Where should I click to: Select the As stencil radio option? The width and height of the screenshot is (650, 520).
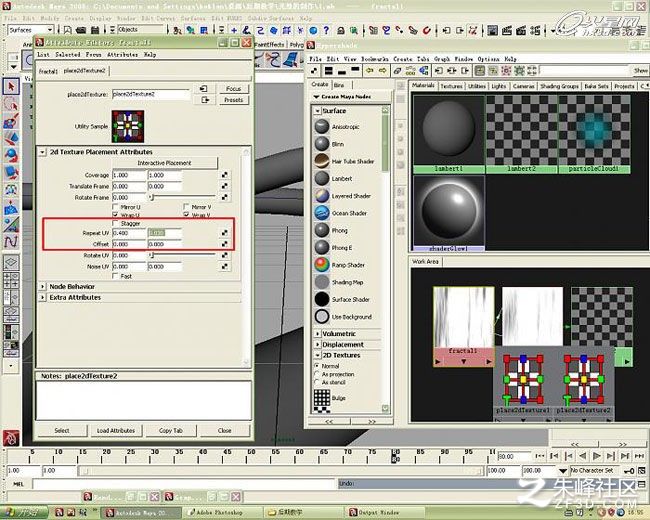point(317,382)
